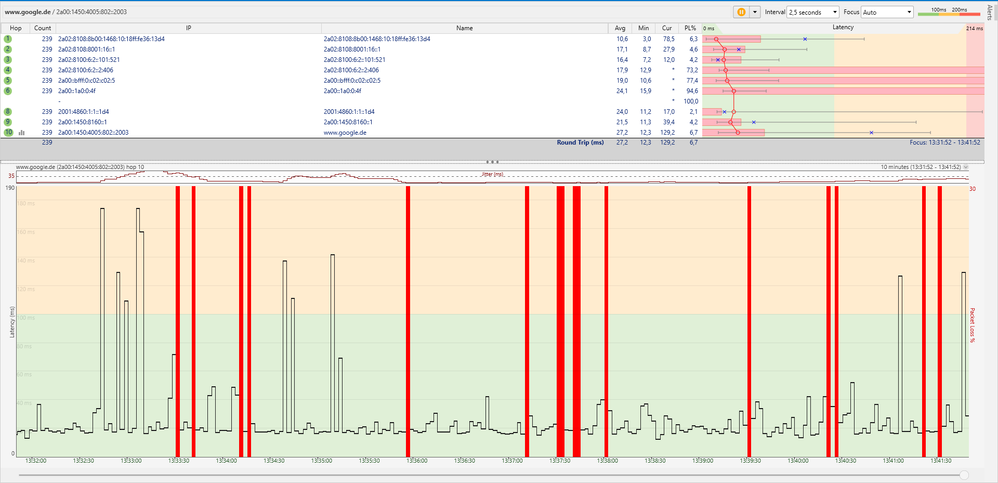Select the hop 3 green circle icon
This screenshot has width=998, height=483.
(x=8, y=60)
